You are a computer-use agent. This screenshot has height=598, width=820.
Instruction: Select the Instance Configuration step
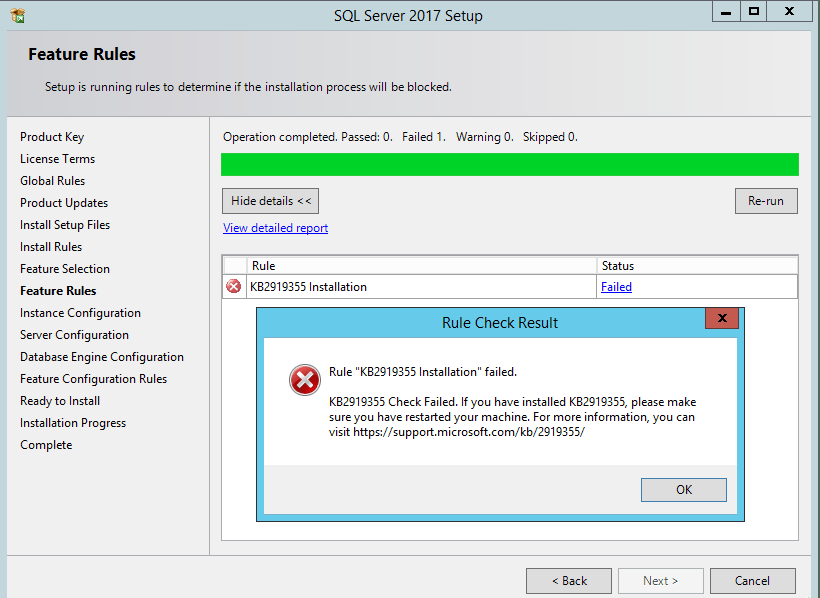click(x=80, y=313)
